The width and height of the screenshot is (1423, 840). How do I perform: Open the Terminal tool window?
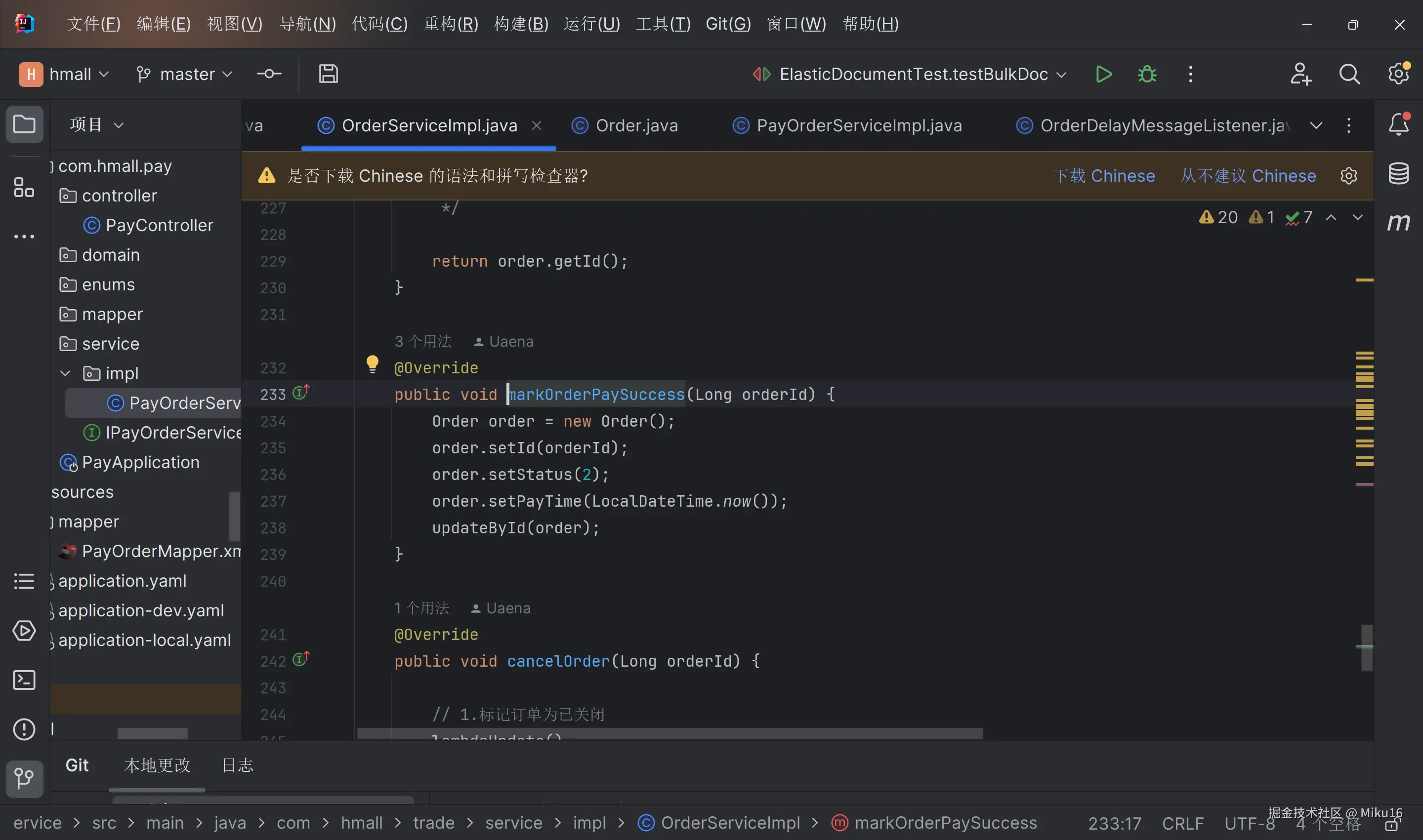click(x=24, y=680)
